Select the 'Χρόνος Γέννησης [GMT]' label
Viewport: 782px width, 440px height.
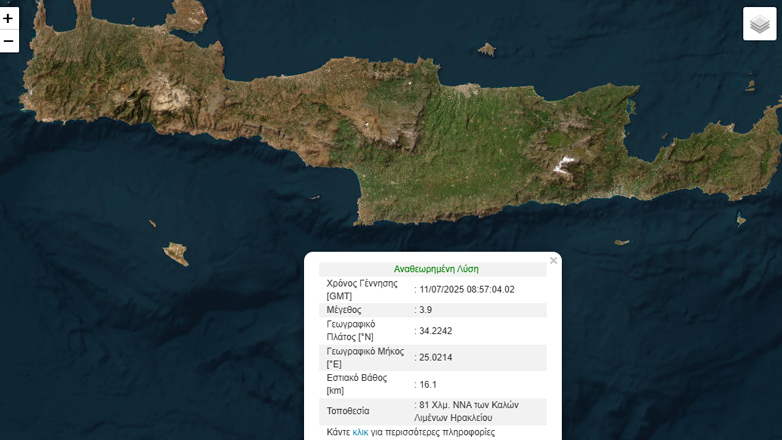pyautogui.click(x=362, y=289)
